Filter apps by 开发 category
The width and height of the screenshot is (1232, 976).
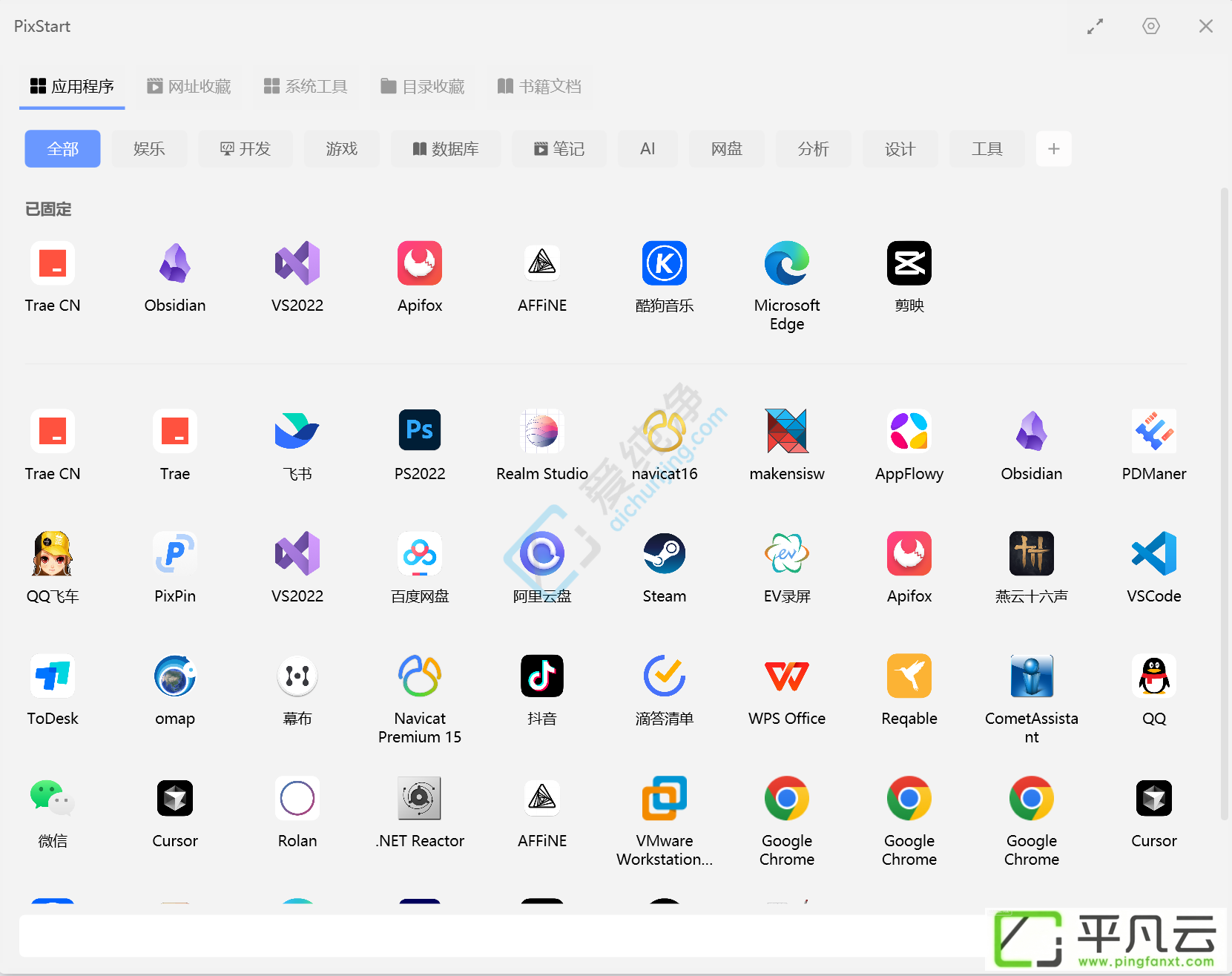click(246, 149)
